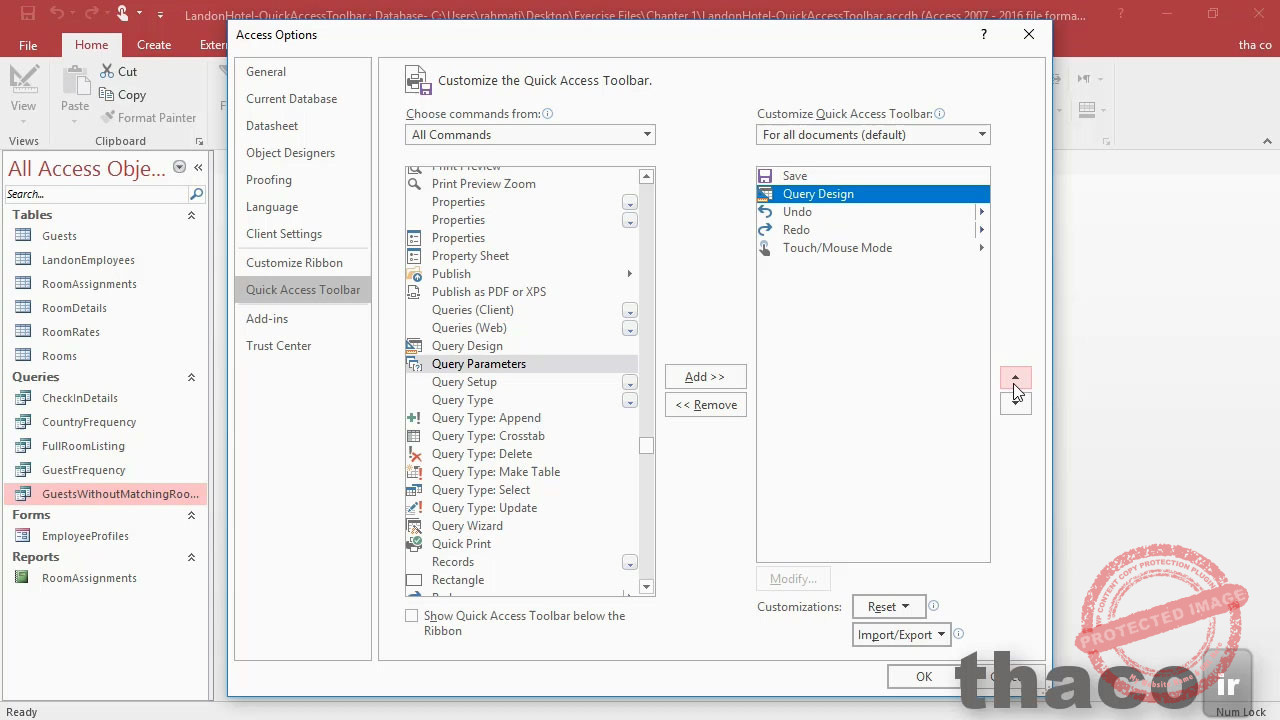Screen dimensions: 1280x720
Task: Open the Reset dropdown button
Action: click(x=888, y=606)
